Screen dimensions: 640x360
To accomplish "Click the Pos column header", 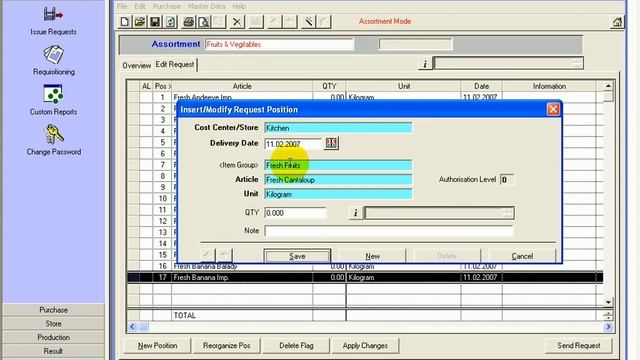I will 162,86.
